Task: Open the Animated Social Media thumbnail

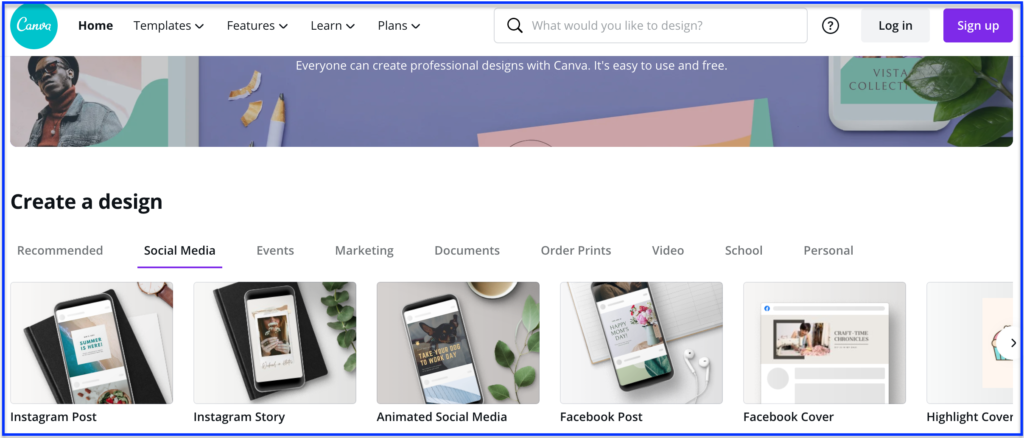Action: [x=458, y=343]
